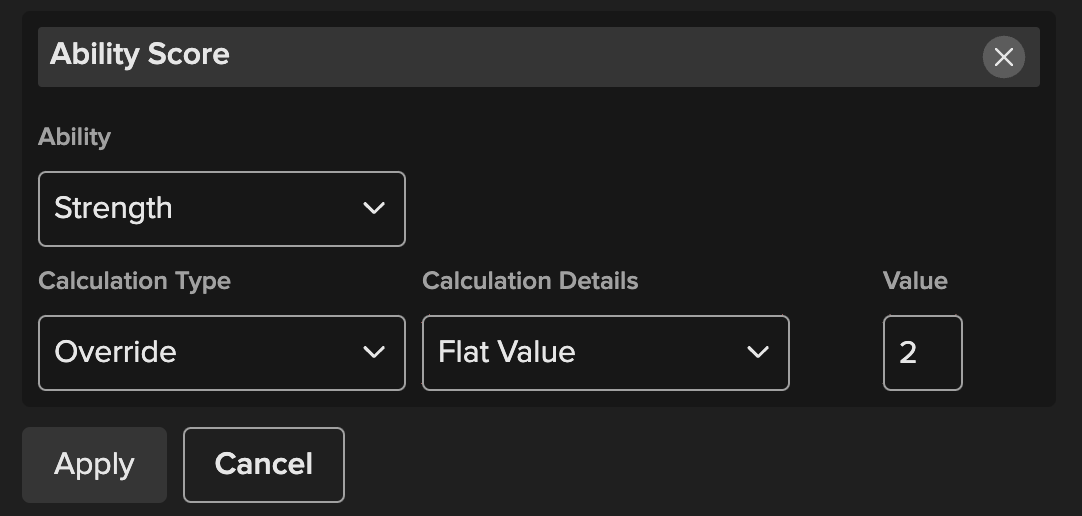Open the Calculation Details dropdown

605,353
